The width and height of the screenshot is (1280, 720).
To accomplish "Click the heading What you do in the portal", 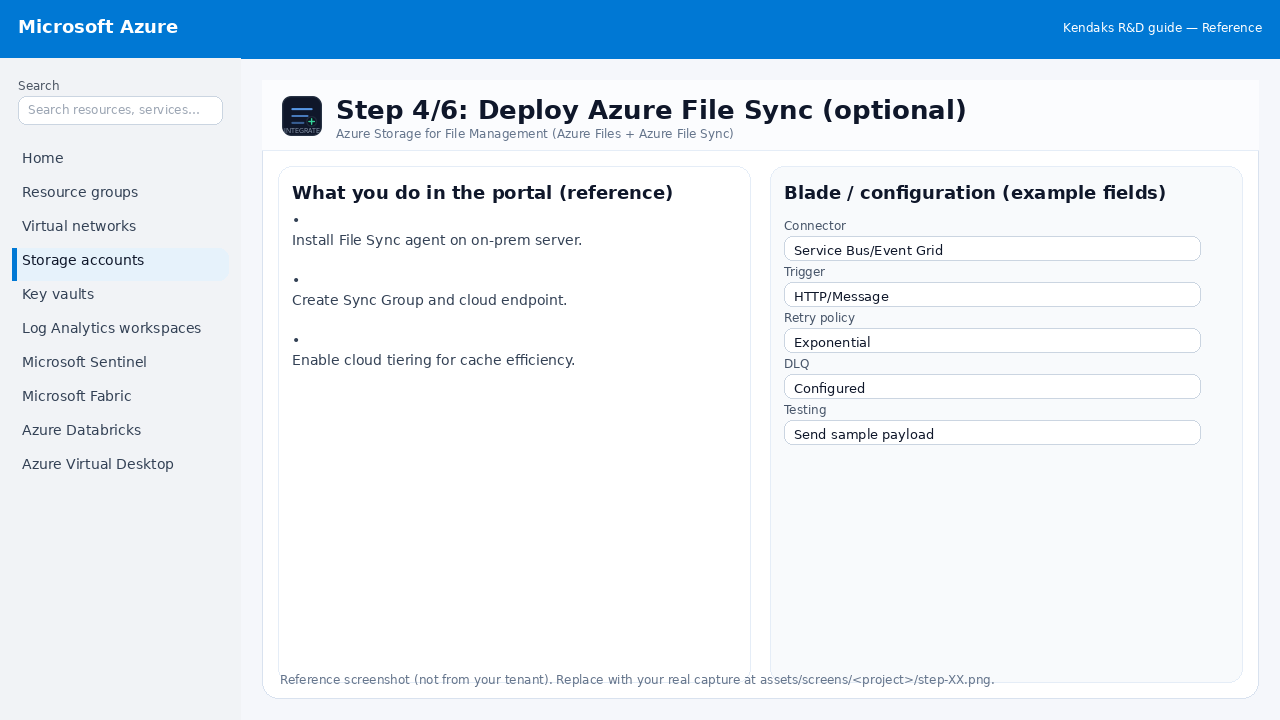I will (482, 193).
